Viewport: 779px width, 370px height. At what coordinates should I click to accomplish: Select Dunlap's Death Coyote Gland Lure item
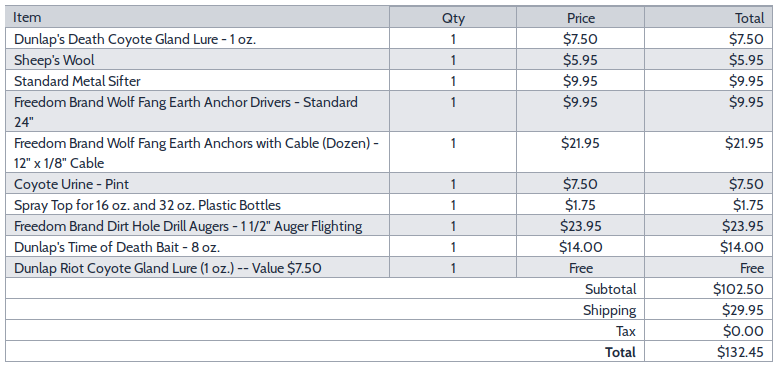pyautogui.click(x=135, y=39)
